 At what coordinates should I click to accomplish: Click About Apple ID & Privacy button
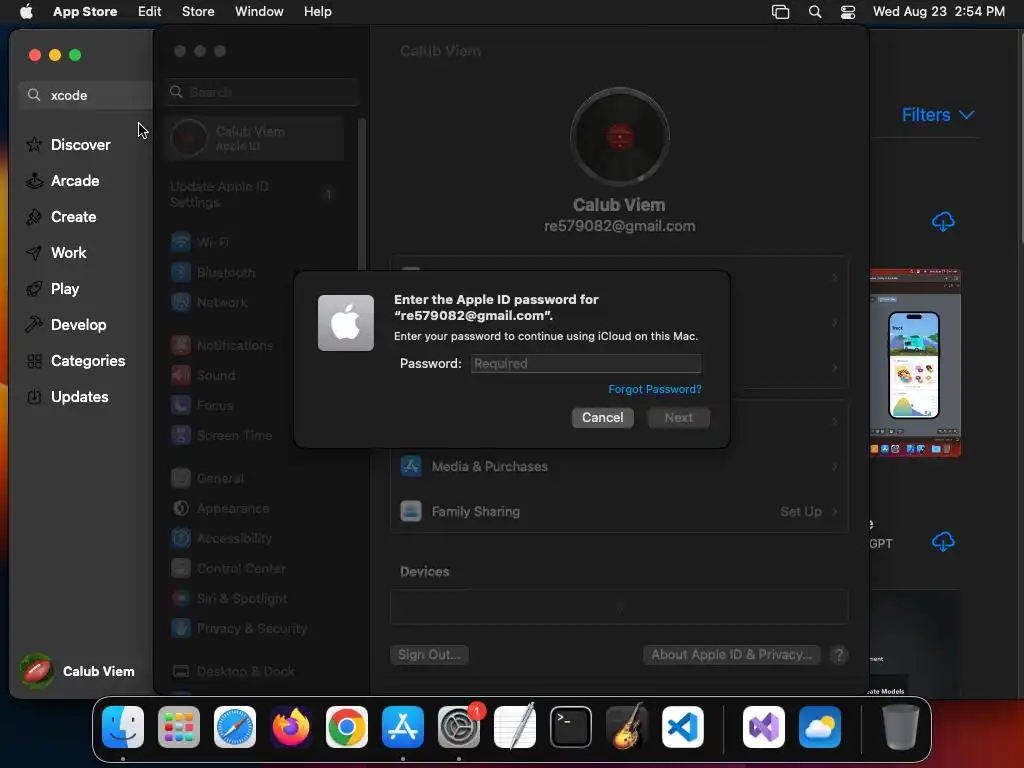tap(731, 654)
